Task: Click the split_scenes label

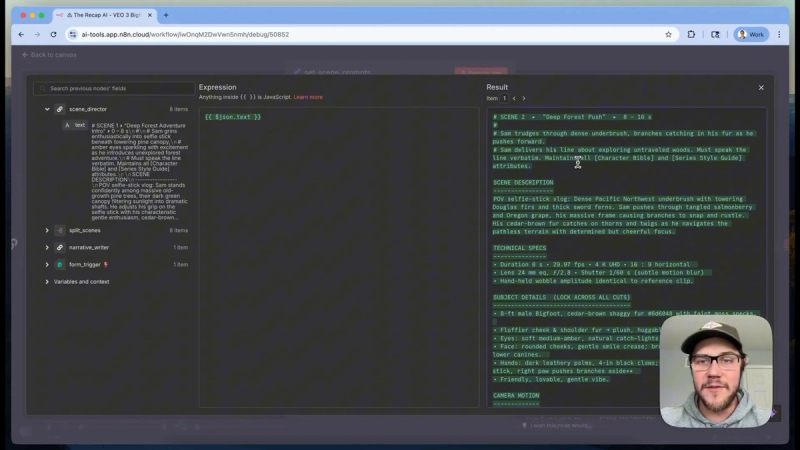Action: pos(85,231)
